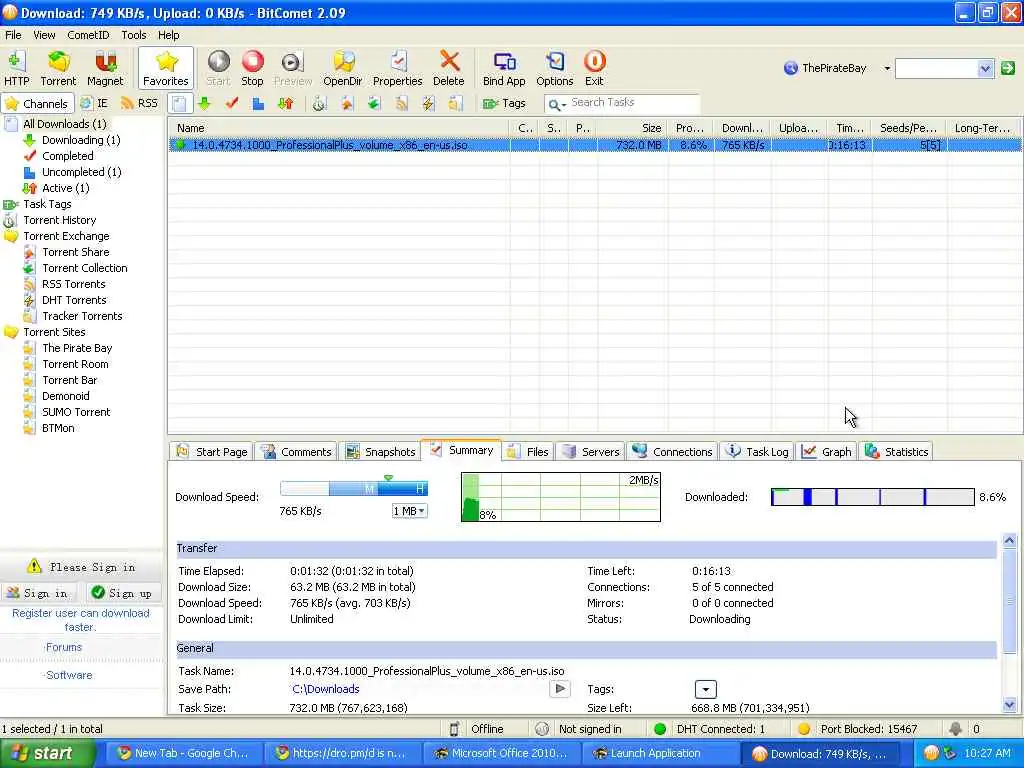The width and height of the screenshot is (1024, 768).
Task: Select the ProfessionalPlus iso download row
Action: click(595, 145)
